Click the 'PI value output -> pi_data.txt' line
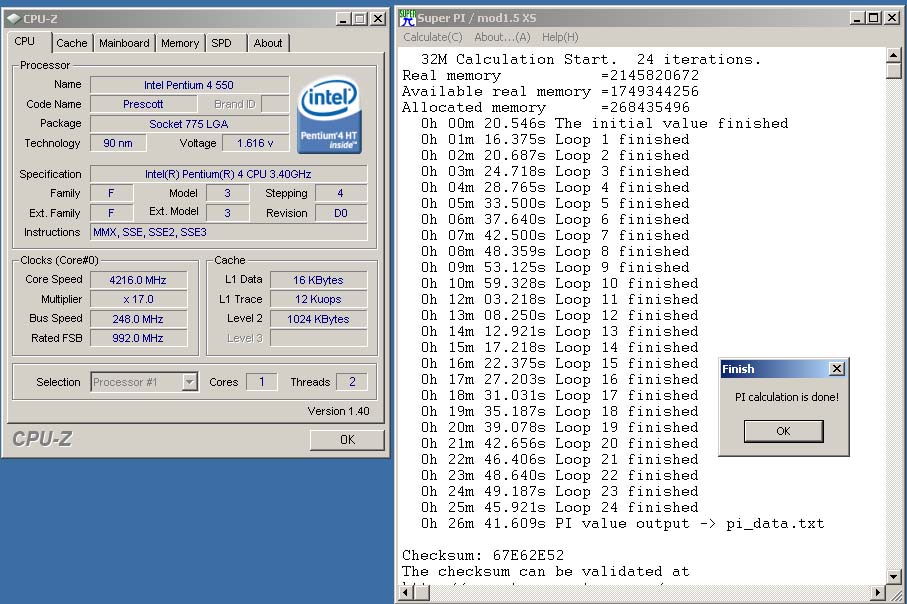Image resolution: width=907 pixels, height=604 pixels. click(x=622, y=524)
